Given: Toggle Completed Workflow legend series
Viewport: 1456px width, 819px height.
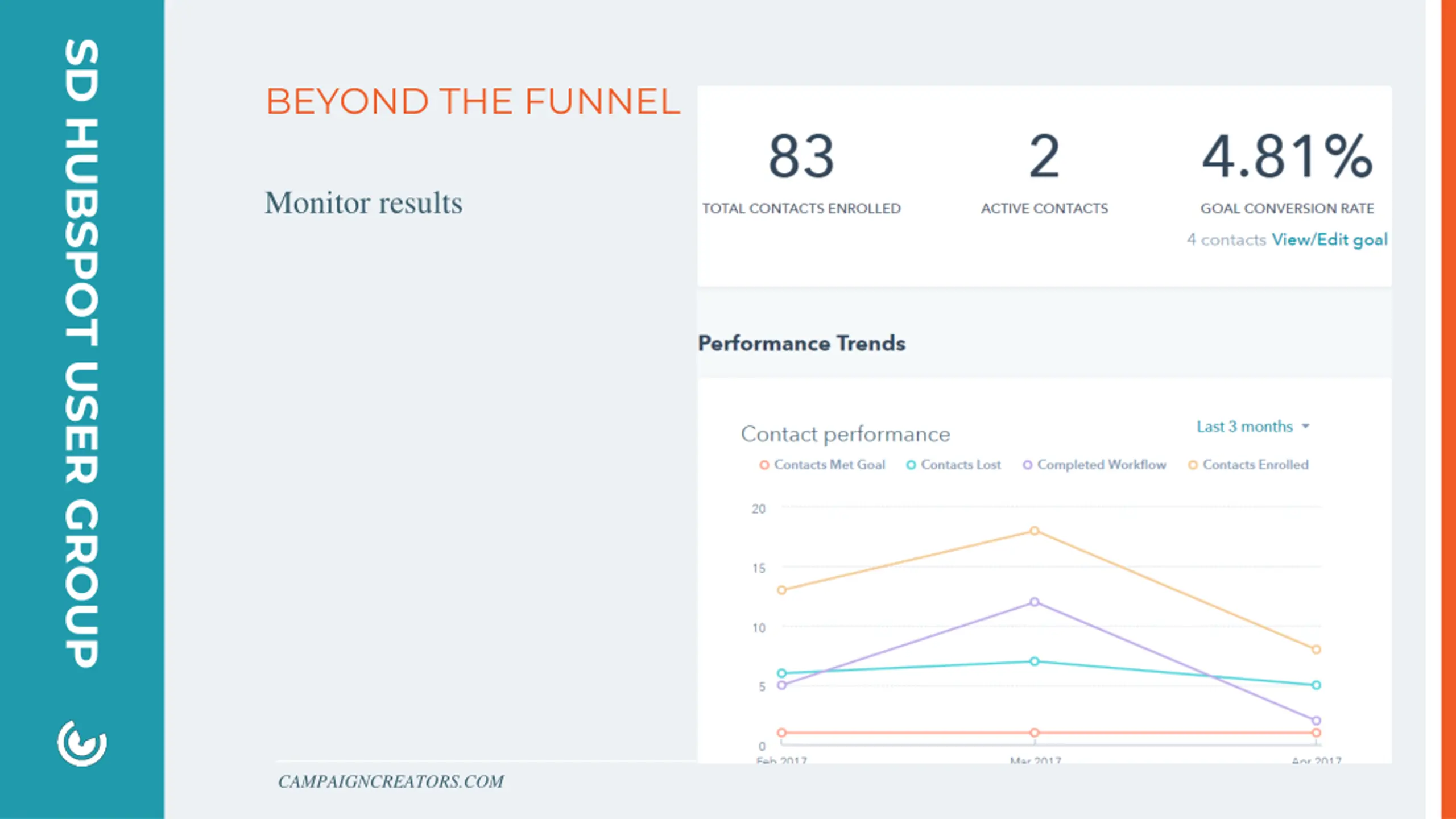Looking at the screenshot, I should (1094, 465).
